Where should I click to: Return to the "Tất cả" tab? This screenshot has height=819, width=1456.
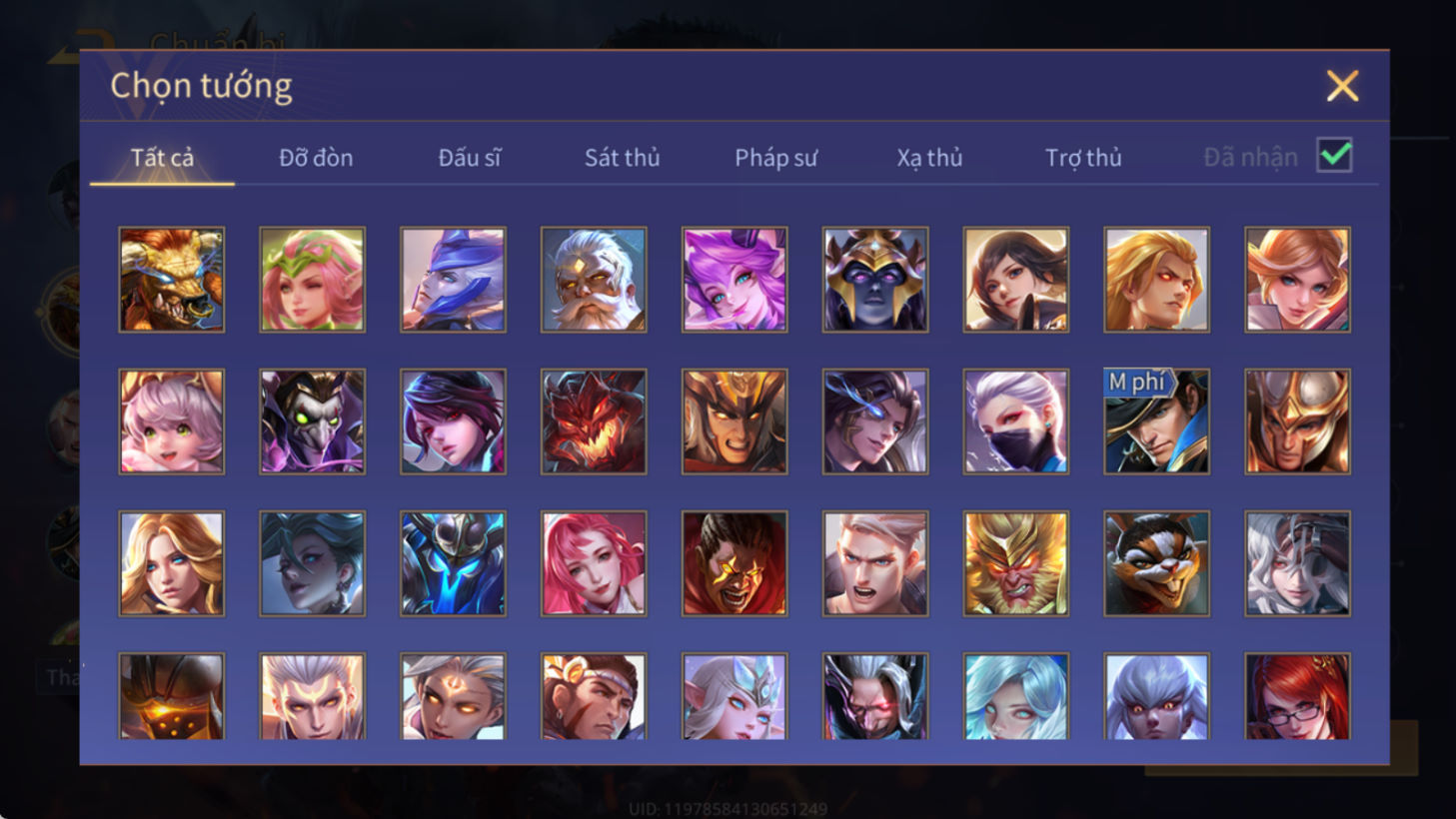[x=162, y=158]
